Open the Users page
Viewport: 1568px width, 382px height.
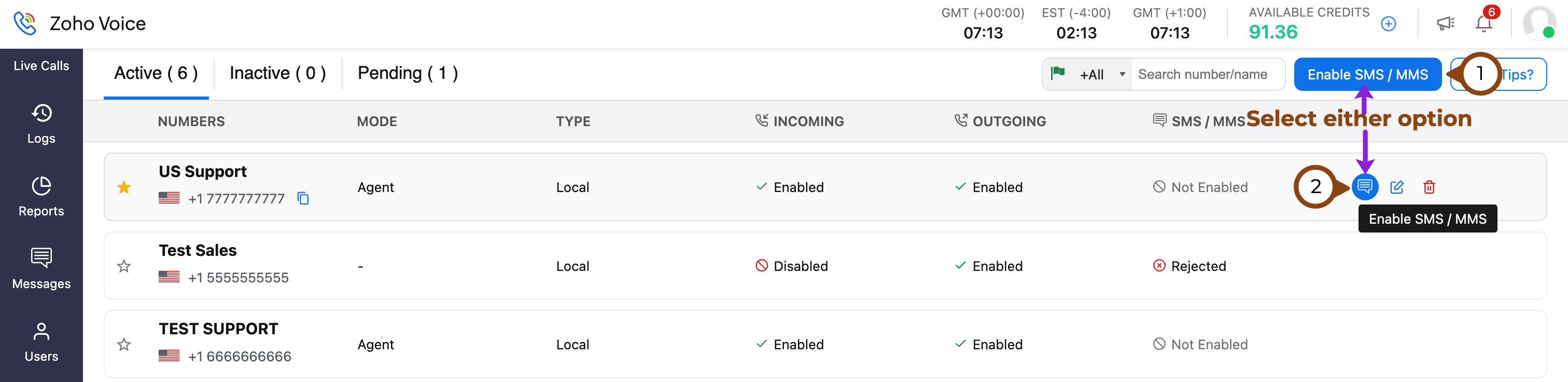41,342
